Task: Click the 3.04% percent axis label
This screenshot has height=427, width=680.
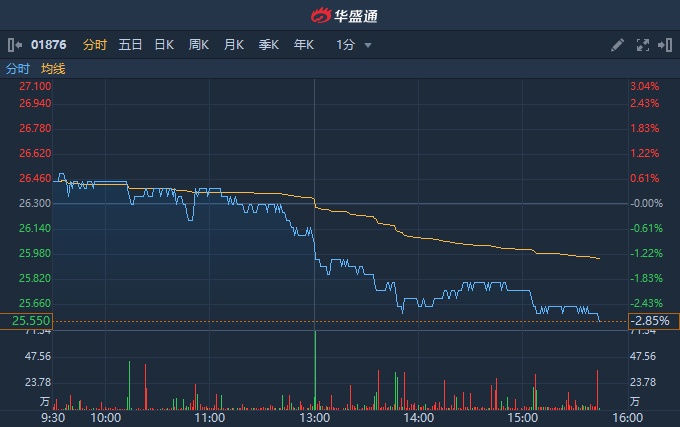Action: point(645,86)
